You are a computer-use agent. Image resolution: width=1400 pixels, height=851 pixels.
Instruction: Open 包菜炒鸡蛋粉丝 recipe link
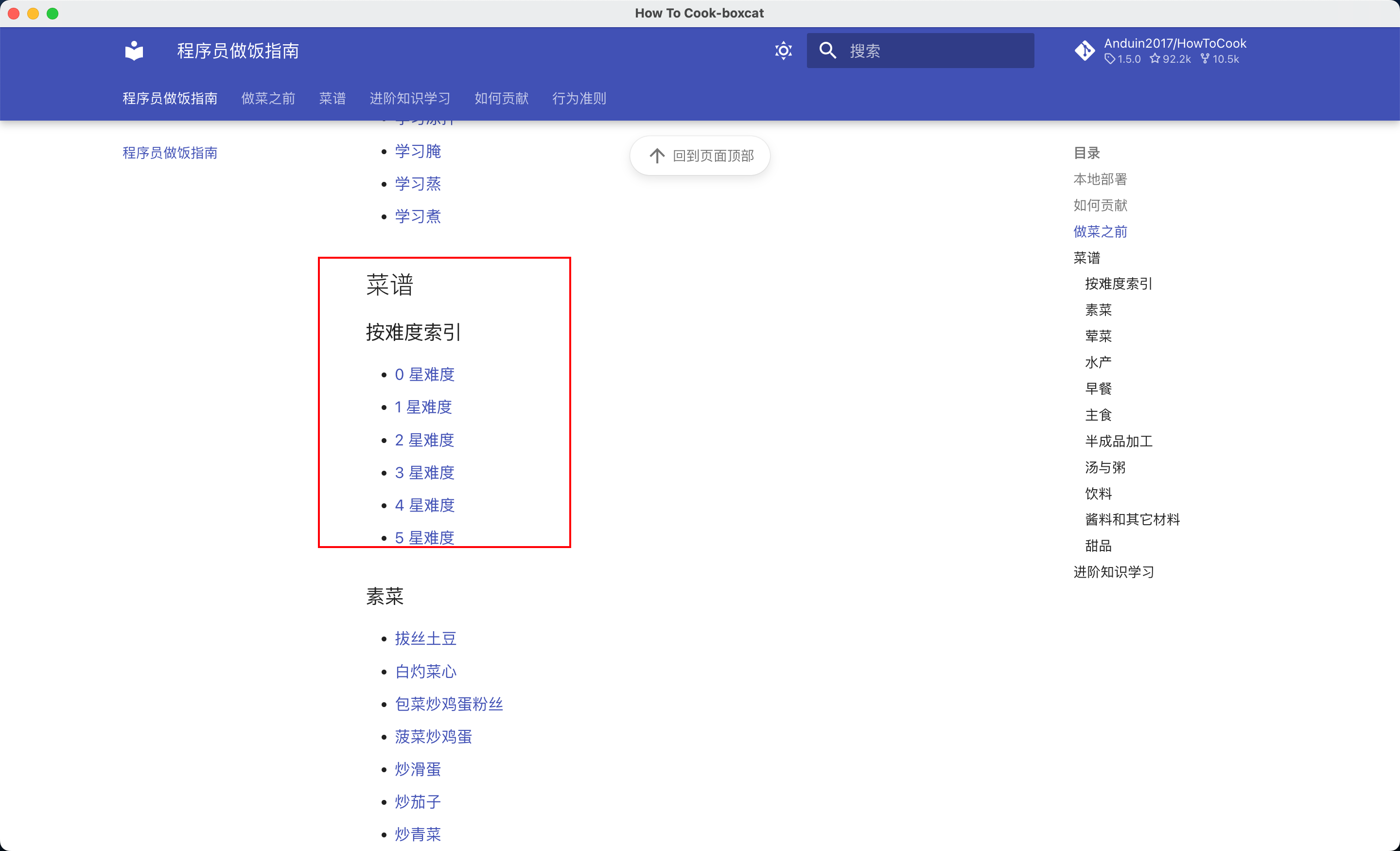click(449, 704)
